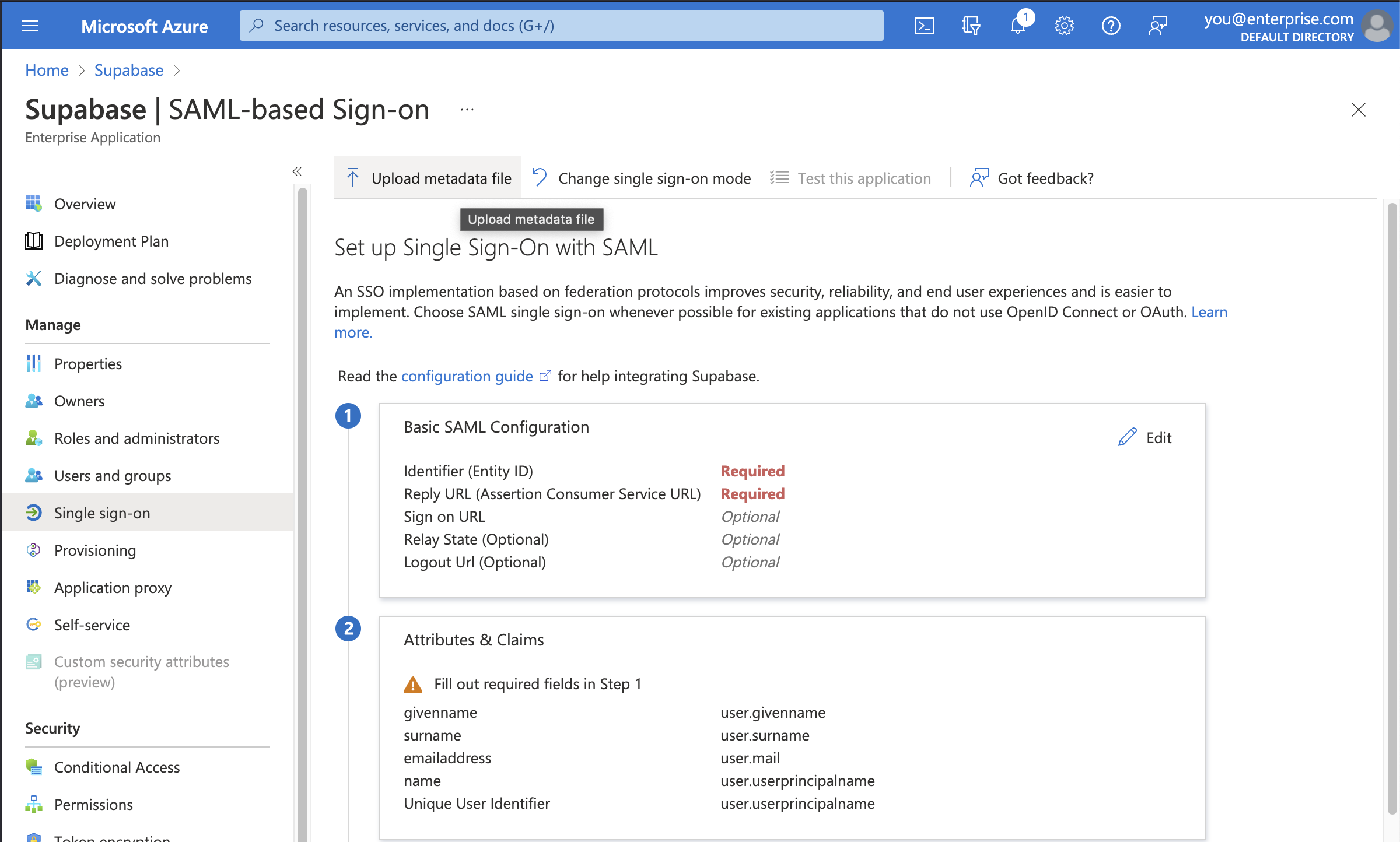This screenshot has height=842, width=1400.
Task: Open Users and groups from the sidebar
Action: [112, 475]
